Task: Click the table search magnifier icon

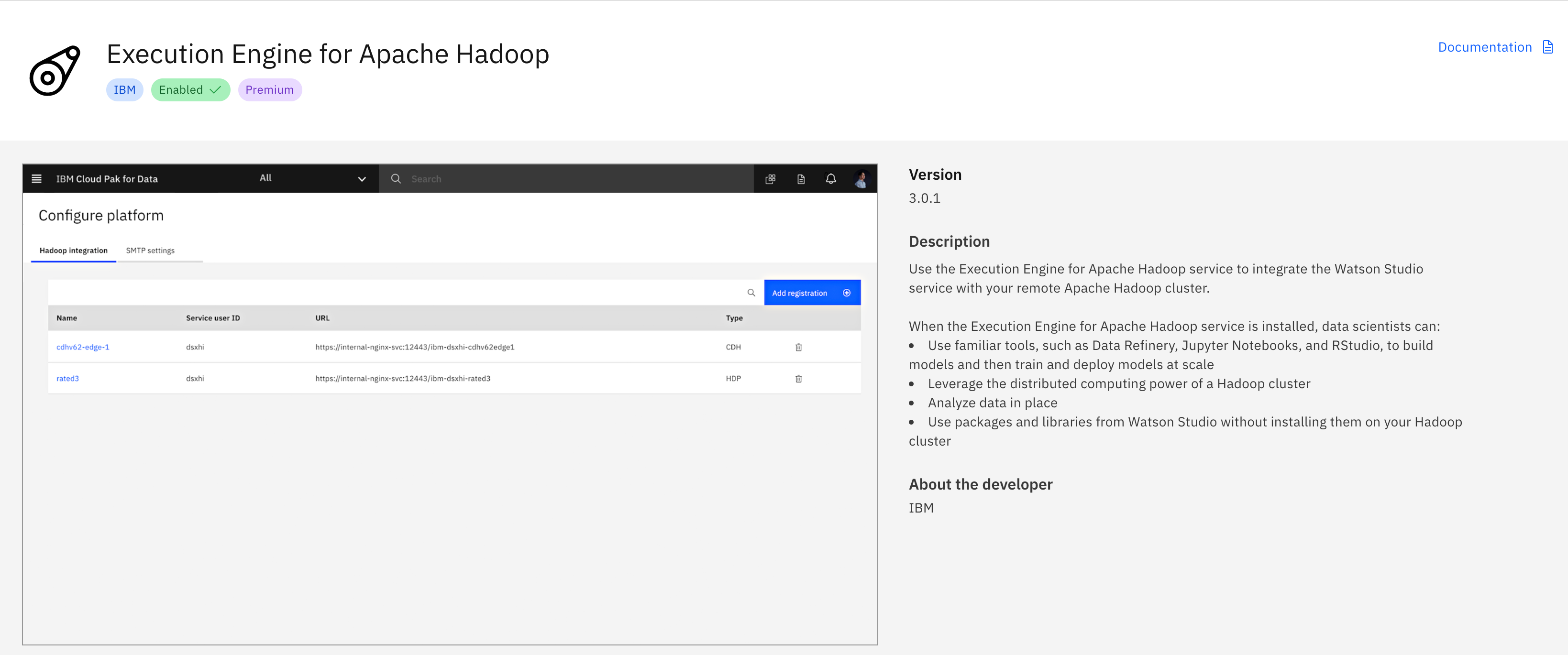Action: [751, 293]
